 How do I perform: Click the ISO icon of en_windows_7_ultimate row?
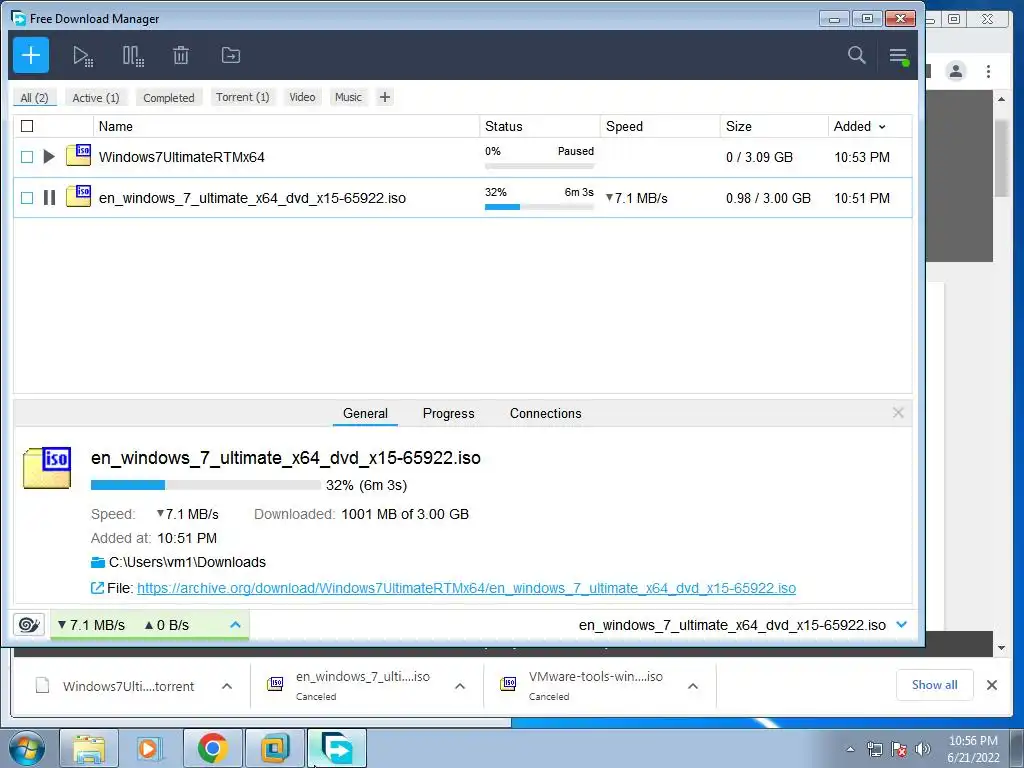pyautogui.click(x=78, y=196)
